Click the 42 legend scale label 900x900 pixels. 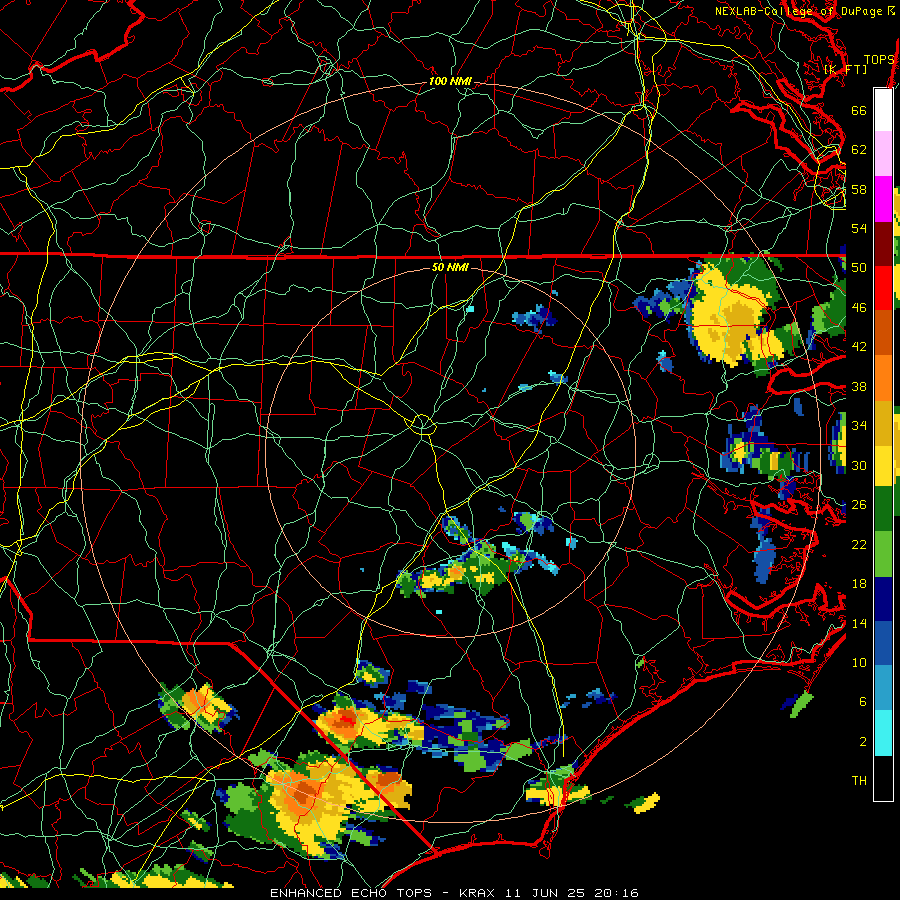(859, 347)
